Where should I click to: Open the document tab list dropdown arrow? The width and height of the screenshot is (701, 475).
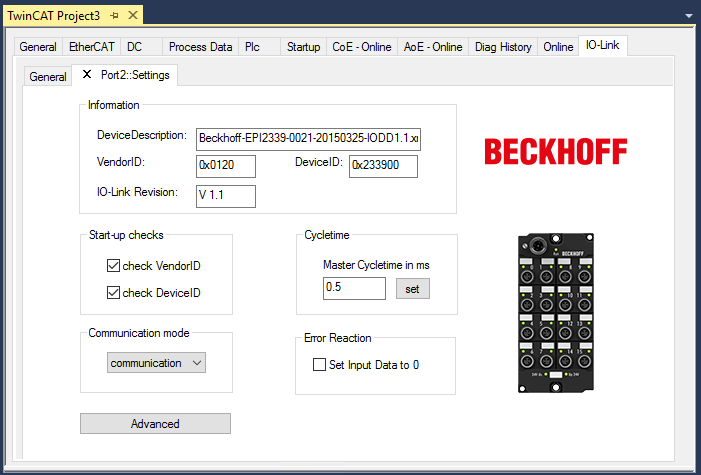coord(689,16)
